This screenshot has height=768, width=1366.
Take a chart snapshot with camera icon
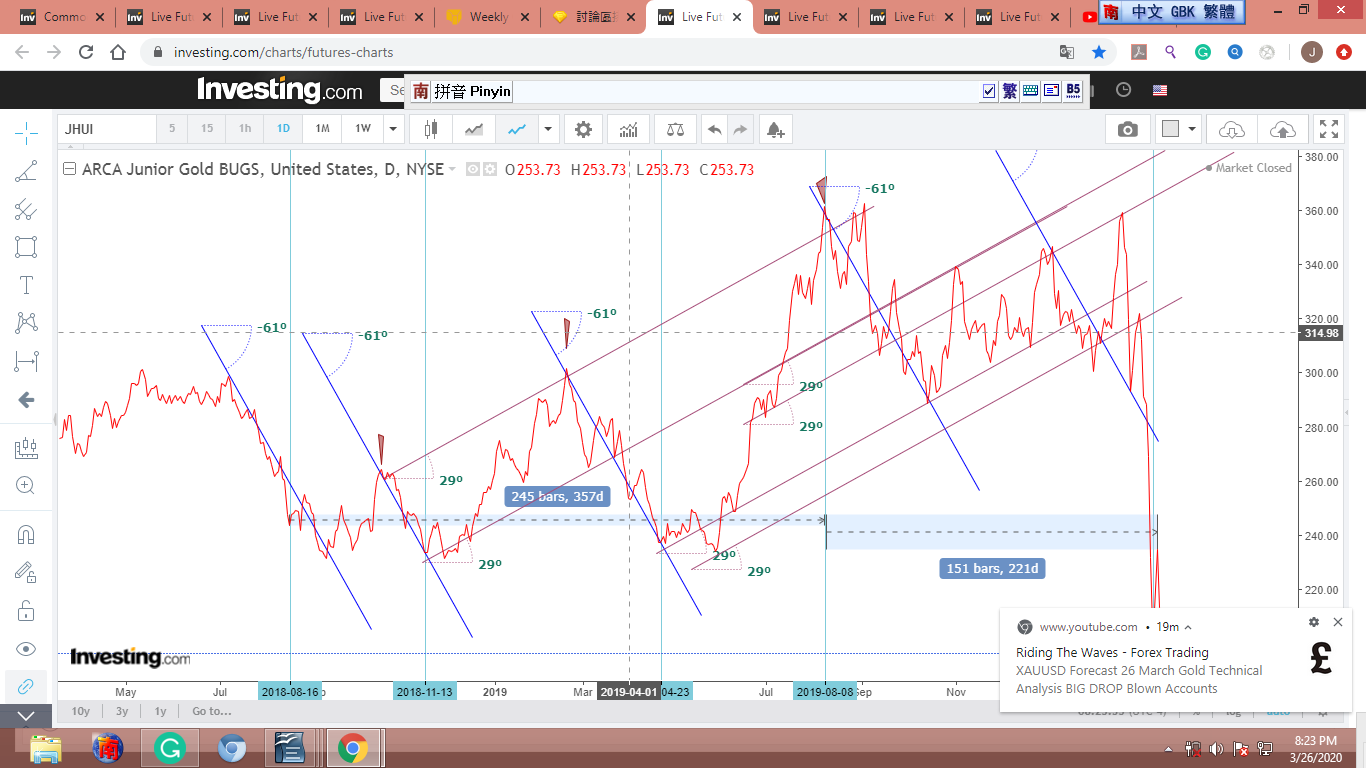[x=1127, y=129]
